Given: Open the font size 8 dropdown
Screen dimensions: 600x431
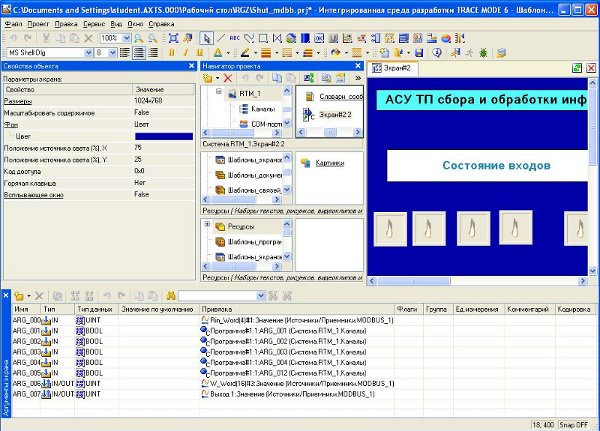Looking at the screenshot, I should pos(112,53).
